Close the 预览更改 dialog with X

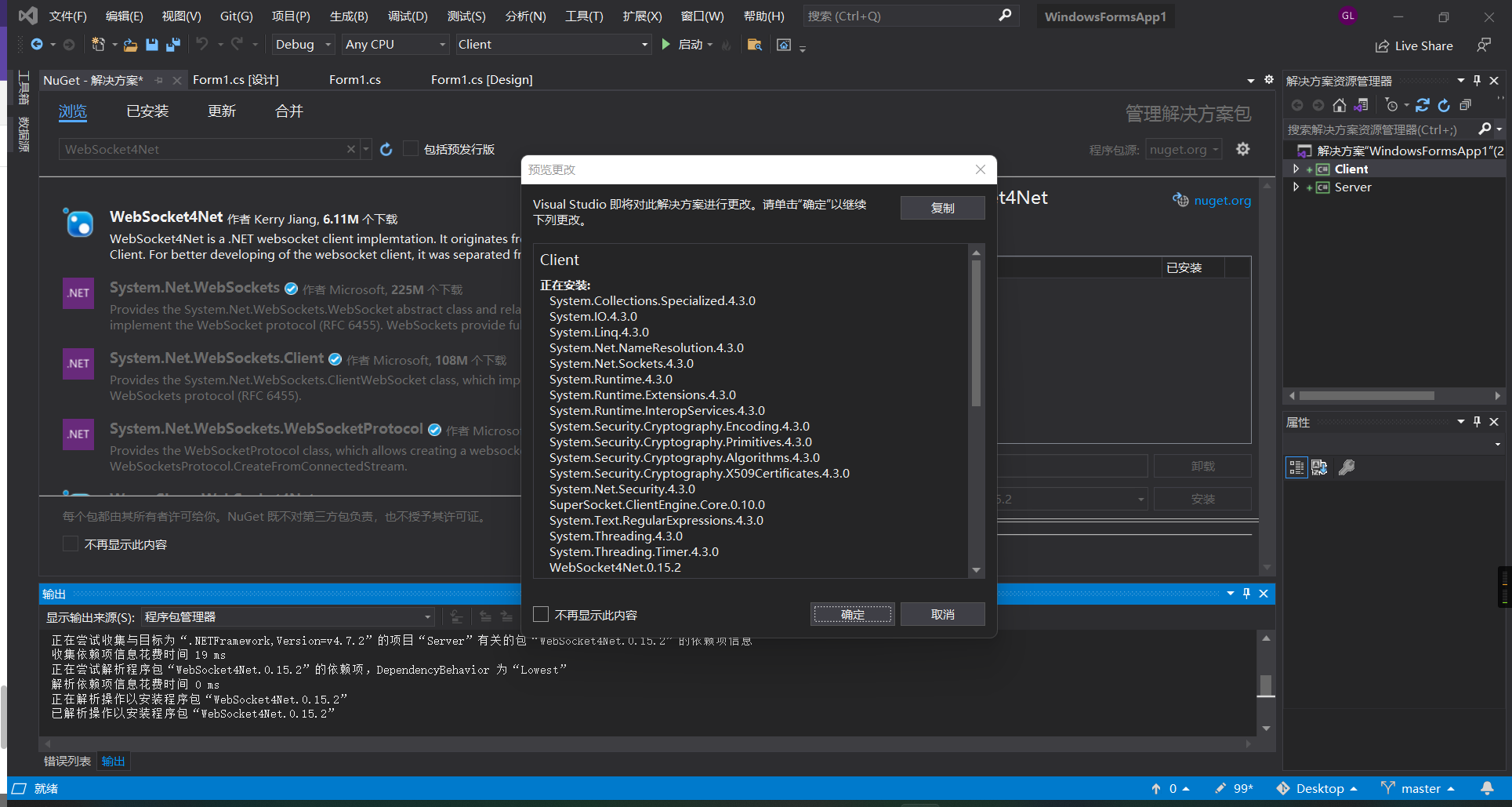point(980,169)
